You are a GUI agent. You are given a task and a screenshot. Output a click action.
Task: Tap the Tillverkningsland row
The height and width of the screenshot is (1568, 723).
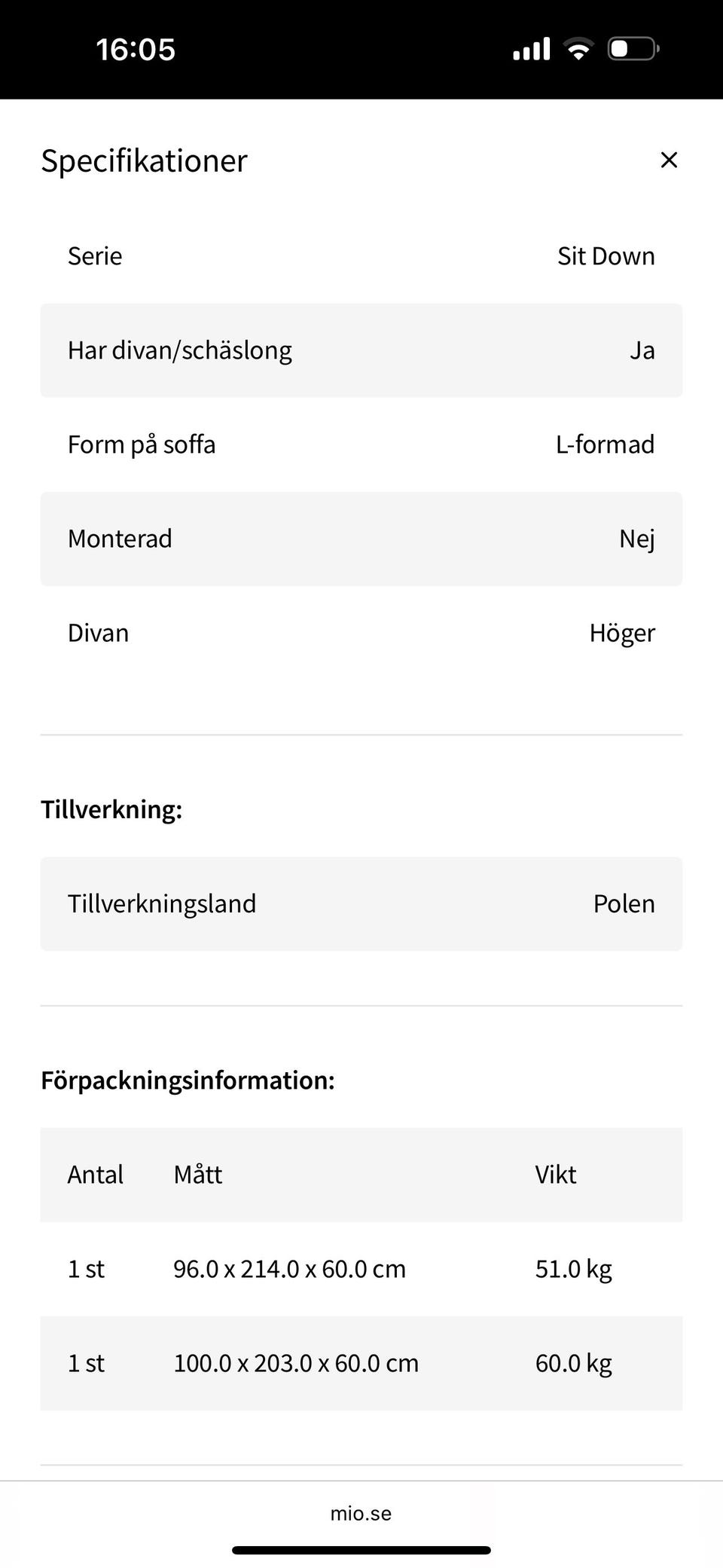pyautogui.click(x=361, y=903)
